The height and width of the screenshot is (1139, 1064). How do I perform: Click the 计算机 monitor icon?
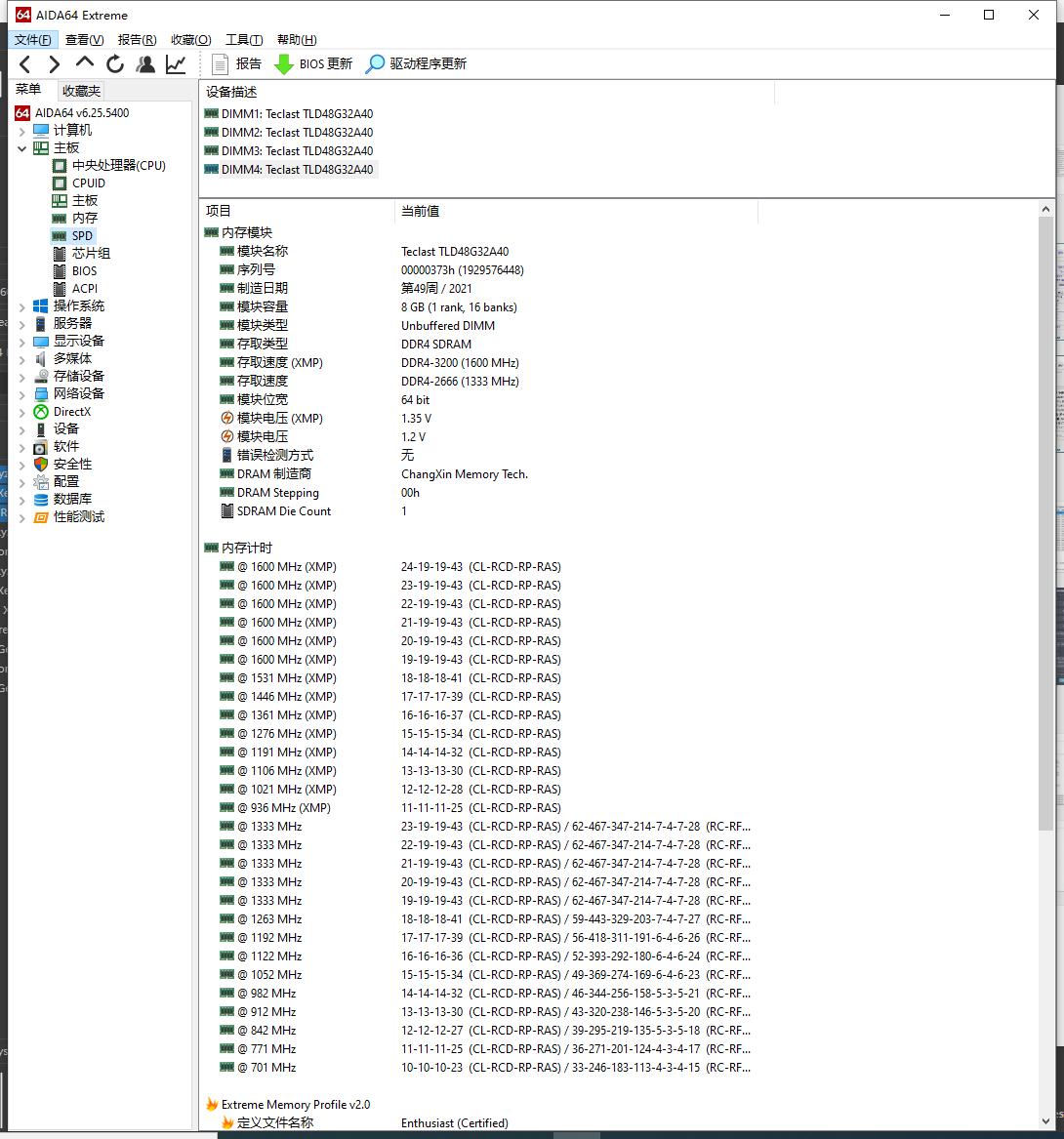pos(41,130)
